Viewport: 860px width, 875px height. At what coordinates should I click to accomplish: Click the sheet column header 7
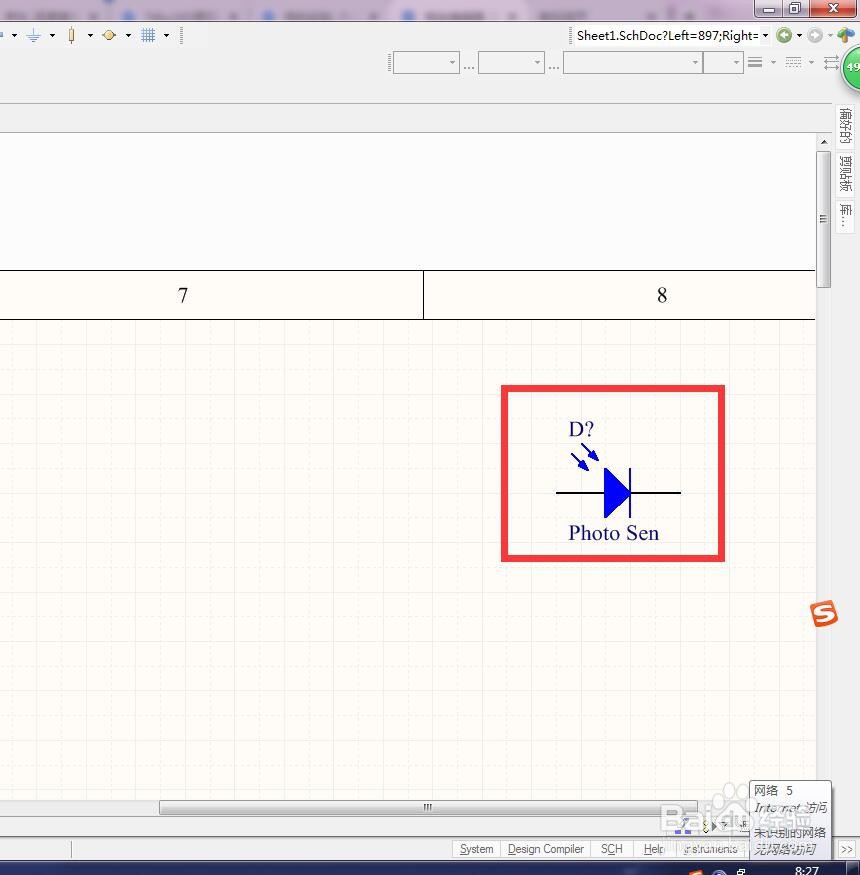182,295
